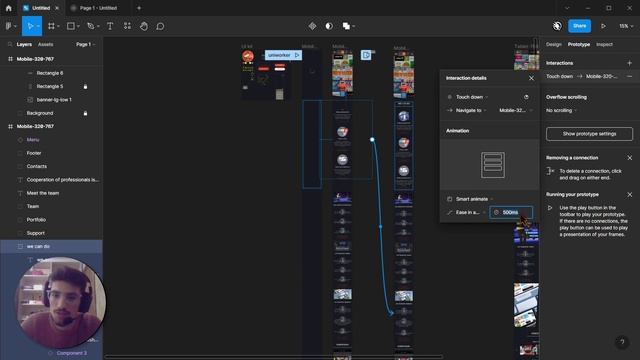Open the zoom level dropdown

[x=626, y=26]
